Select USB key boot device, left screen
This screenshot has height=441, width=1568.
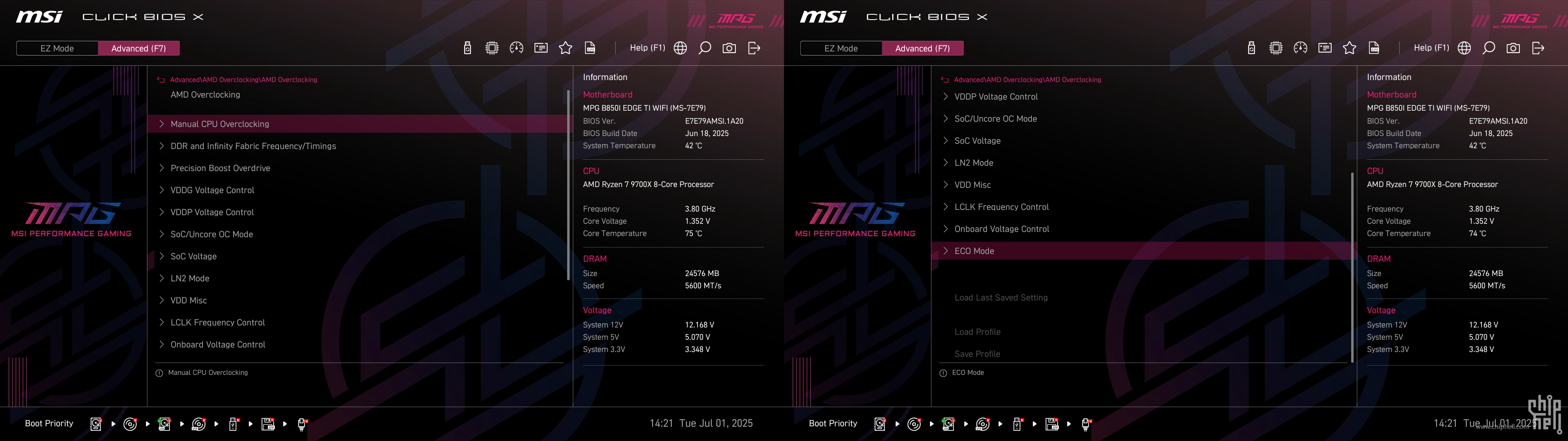click(233, 424)
